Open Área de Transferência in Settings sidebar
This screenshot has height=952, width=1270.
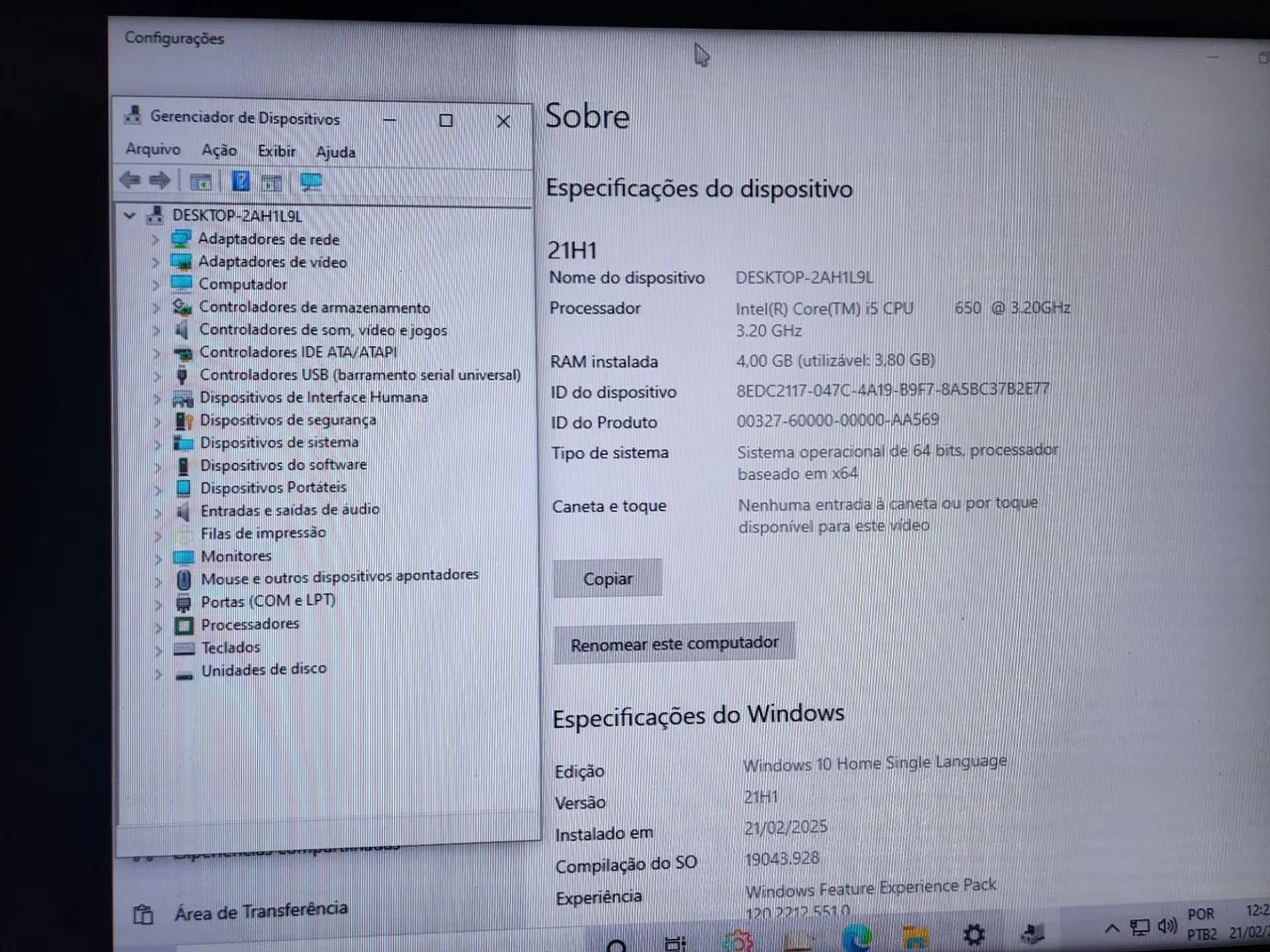261,910
